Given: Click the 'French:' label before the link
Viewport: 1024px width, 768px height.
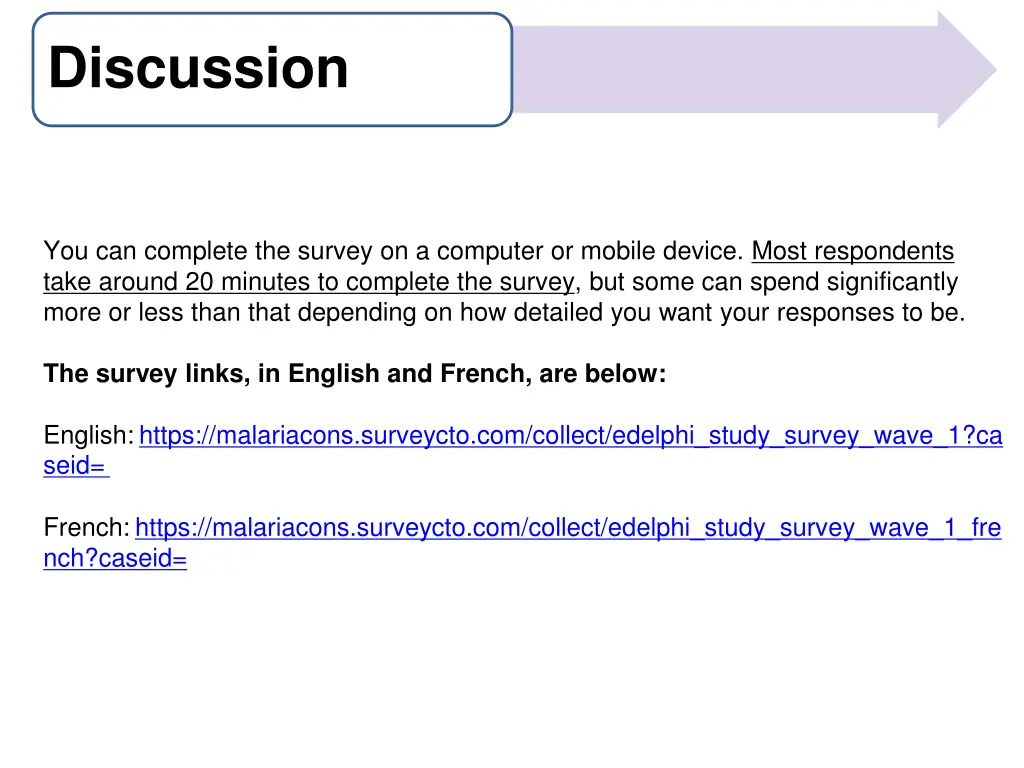Looking at the screenshot, I should click(x=87, y=527).
